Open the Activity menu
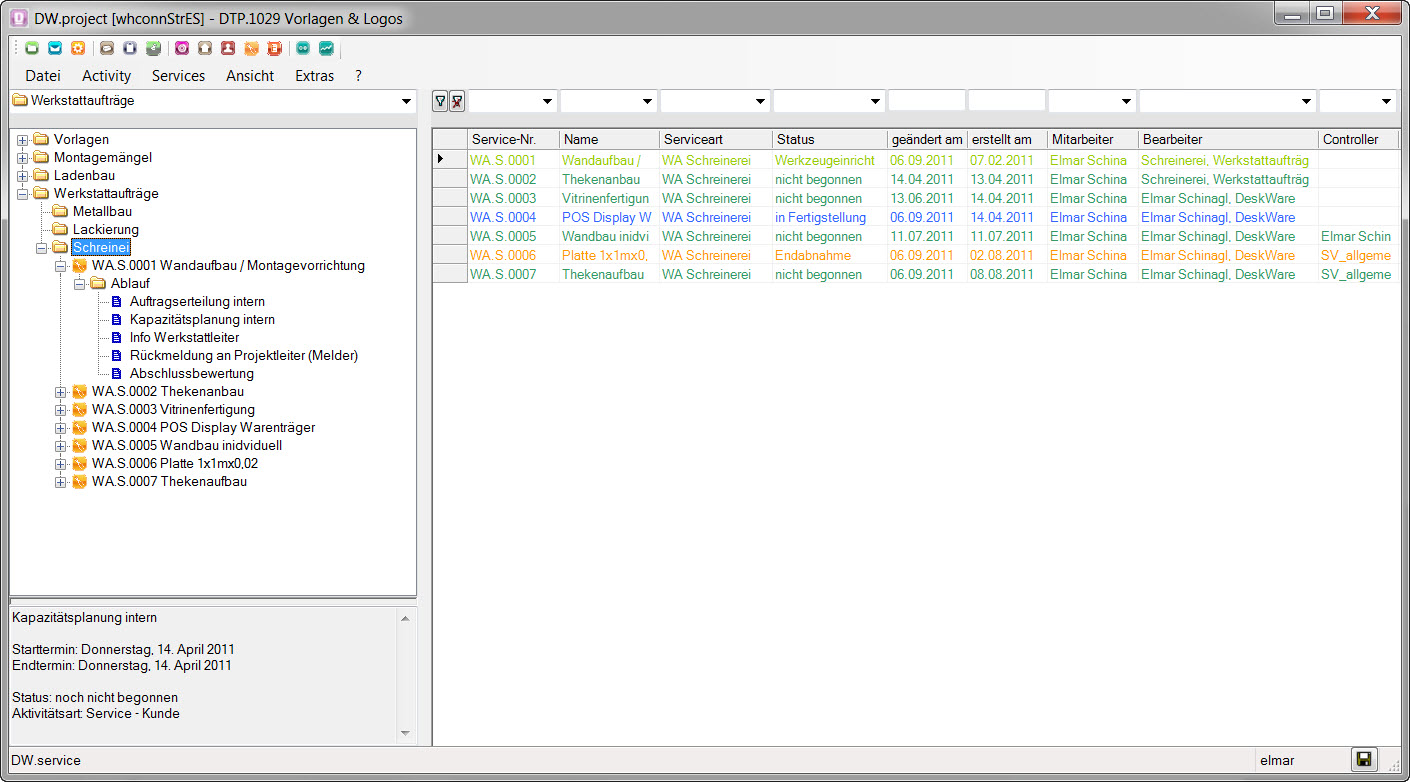Screen dimensions: 1410x782 click(x=106, y=76)
